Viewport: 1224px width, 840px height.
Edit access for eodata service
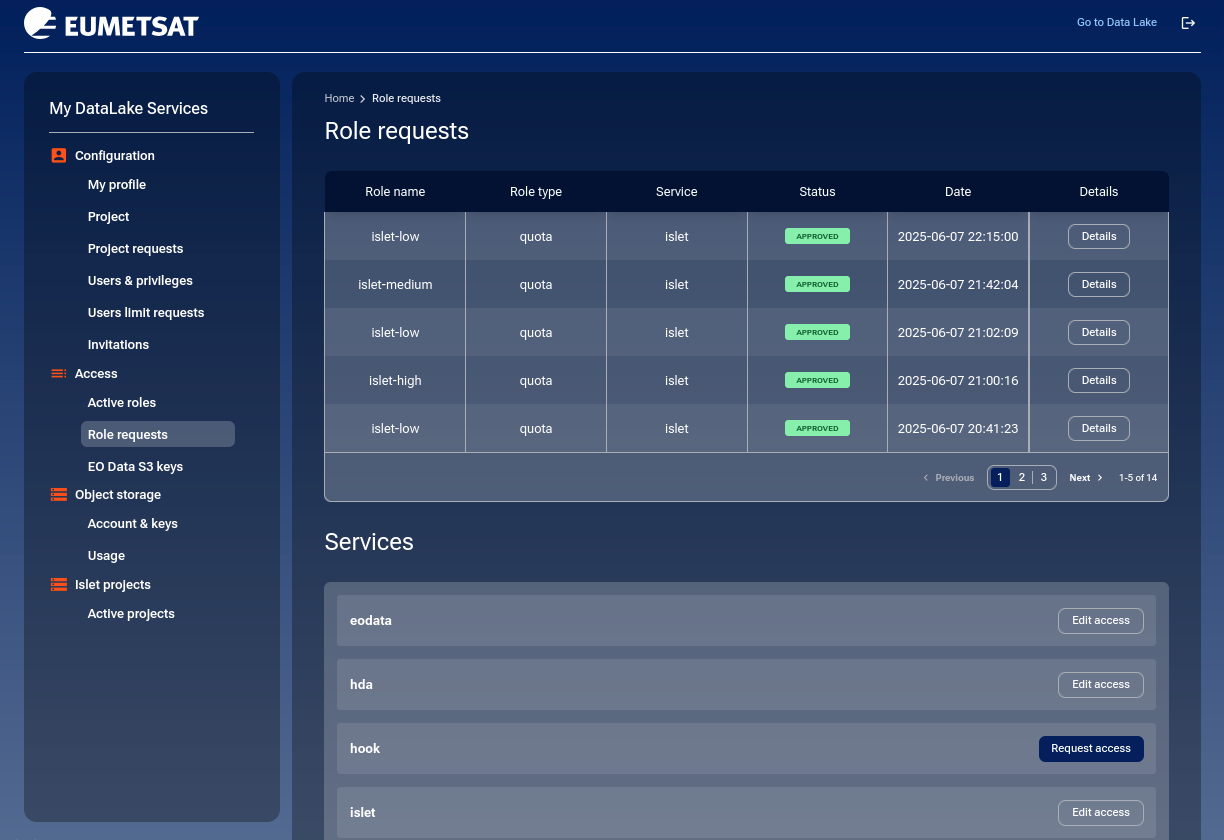[1101, 621]
